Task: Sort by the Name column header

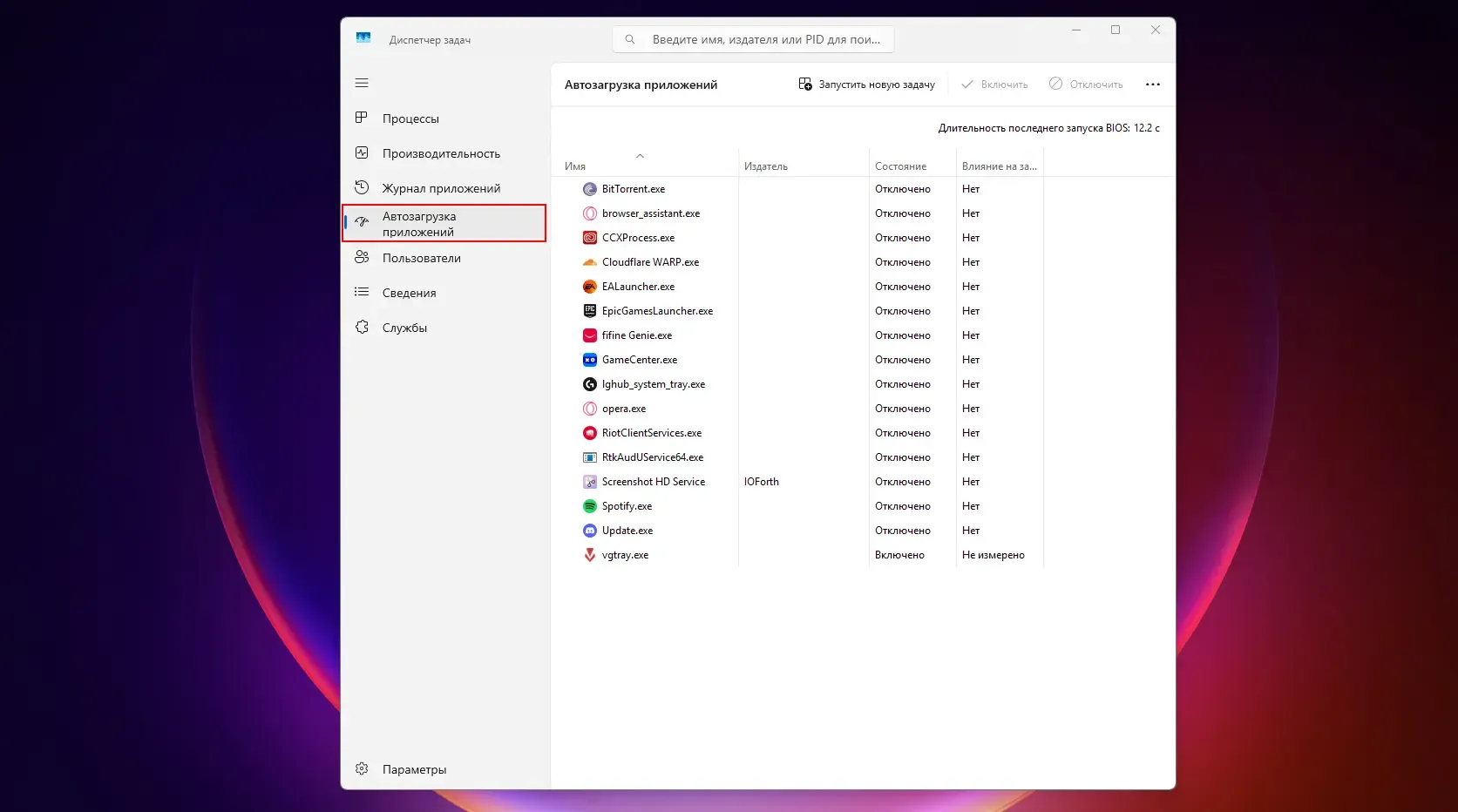Action: [575, 166]
